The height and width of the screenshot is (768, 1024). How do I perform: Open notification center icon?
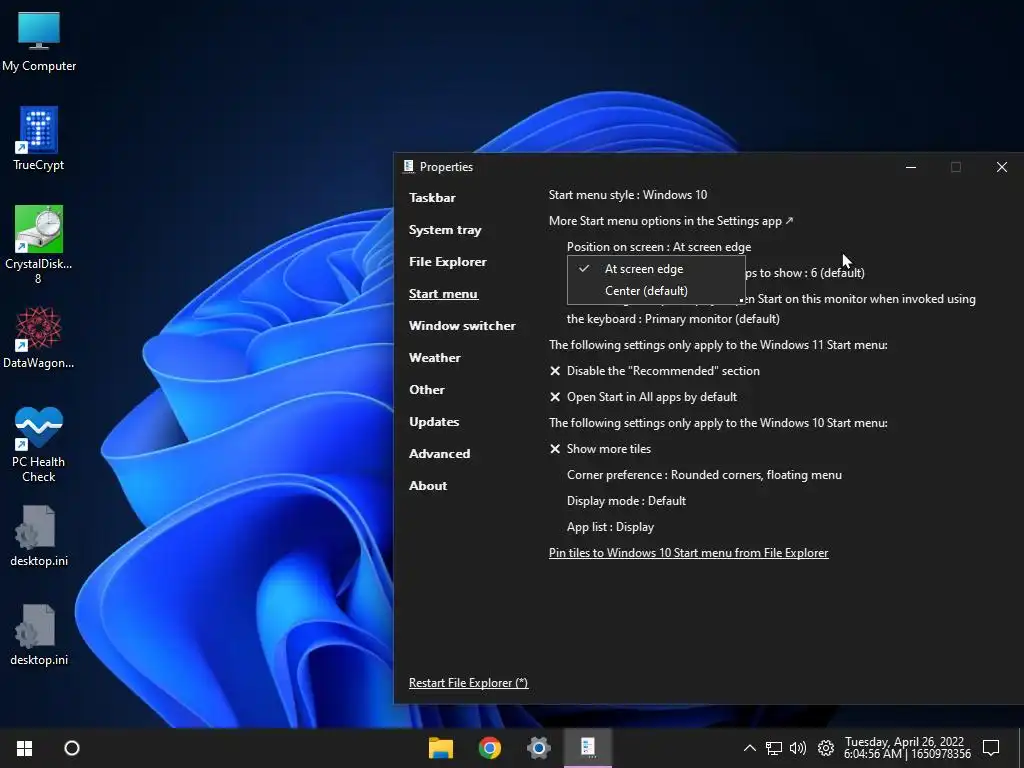(x=991, y=748)
